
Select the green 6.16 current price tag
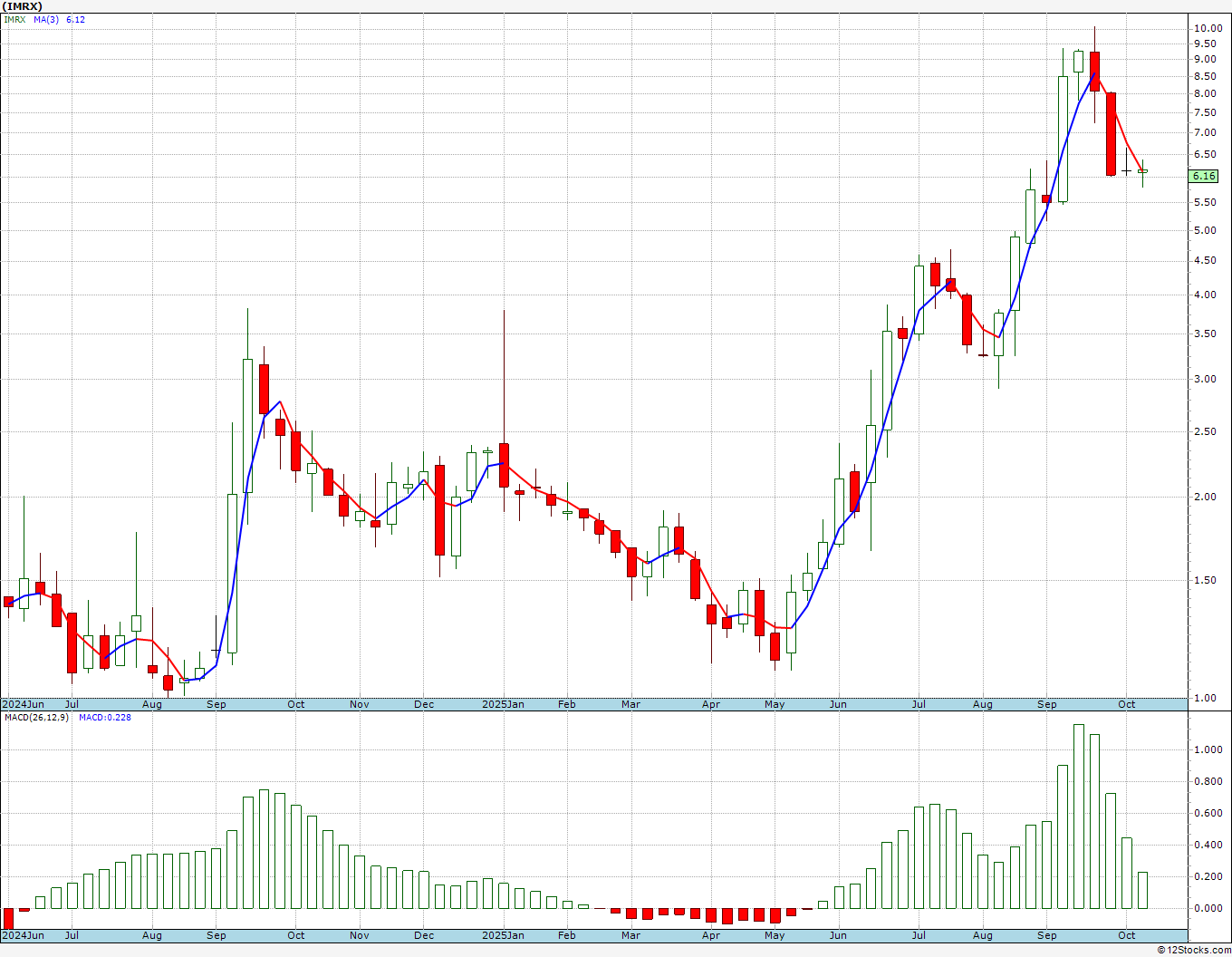(1205, 176)
